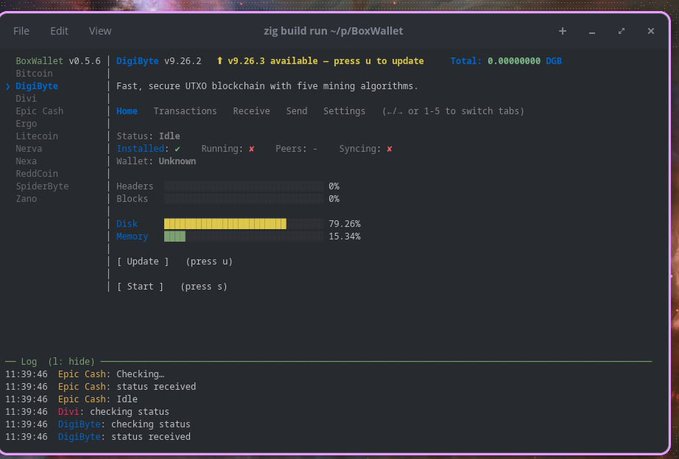Image resolution: width=679 pixels, height=459 pixels.
Task: Click the 15.34% memory value
Action: [344, 236]
